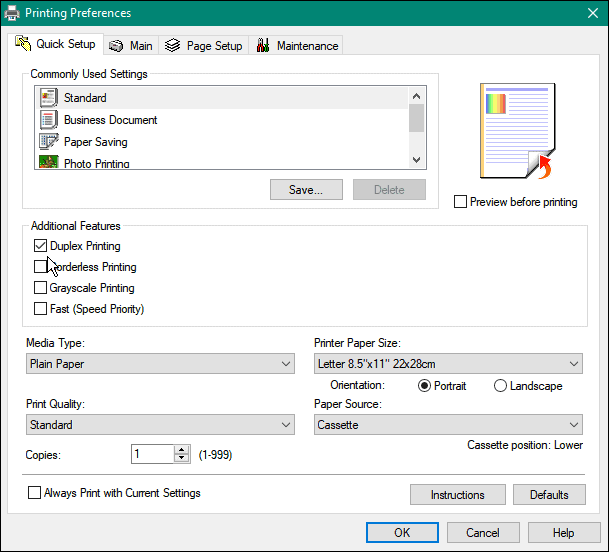
Task: Click the Save... button
Action: coord(306,190)
